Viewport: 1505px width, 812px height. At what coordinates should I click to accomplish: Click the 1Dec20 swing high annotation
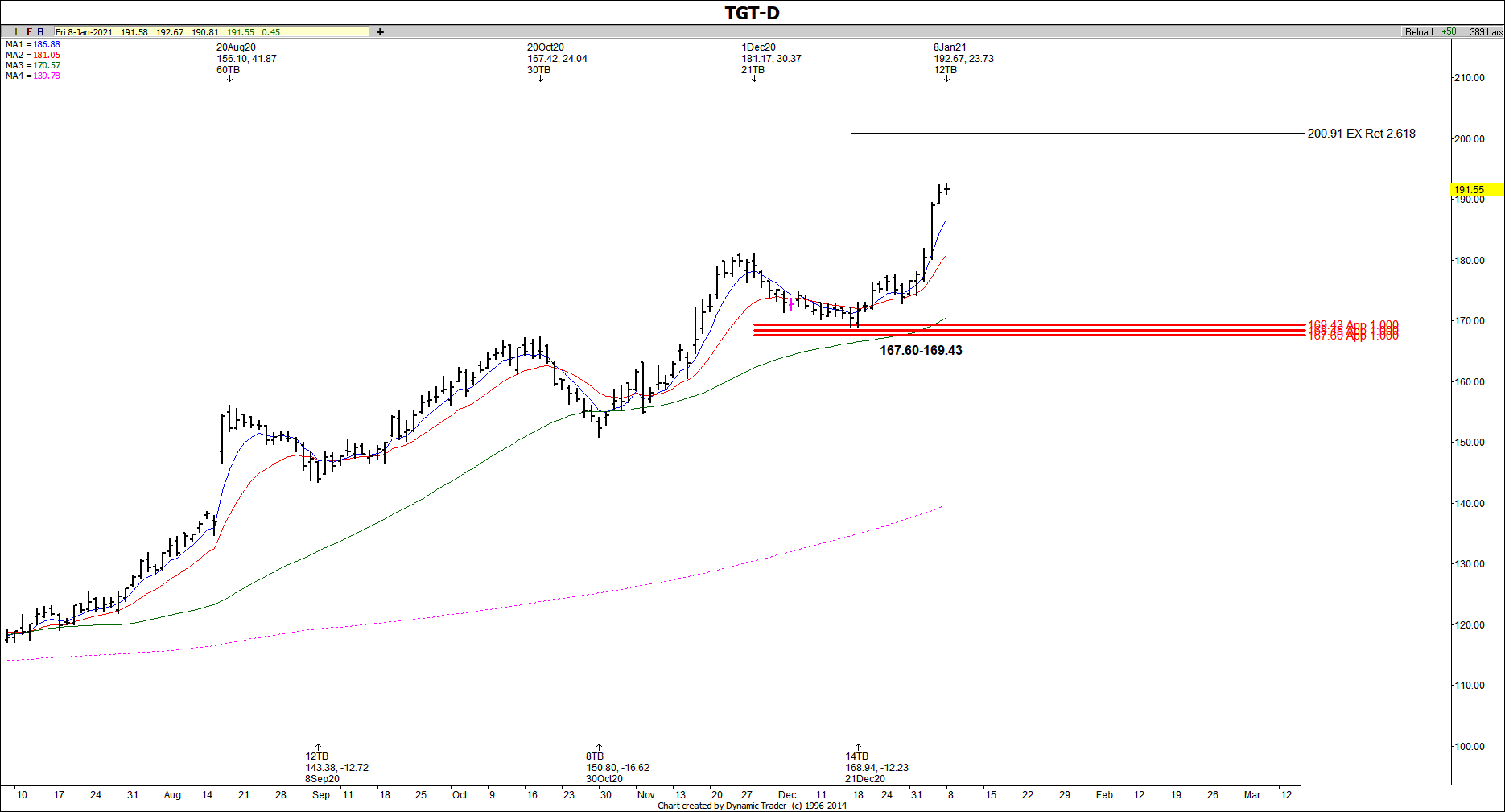pyautogui.click(x=771, y=59)
